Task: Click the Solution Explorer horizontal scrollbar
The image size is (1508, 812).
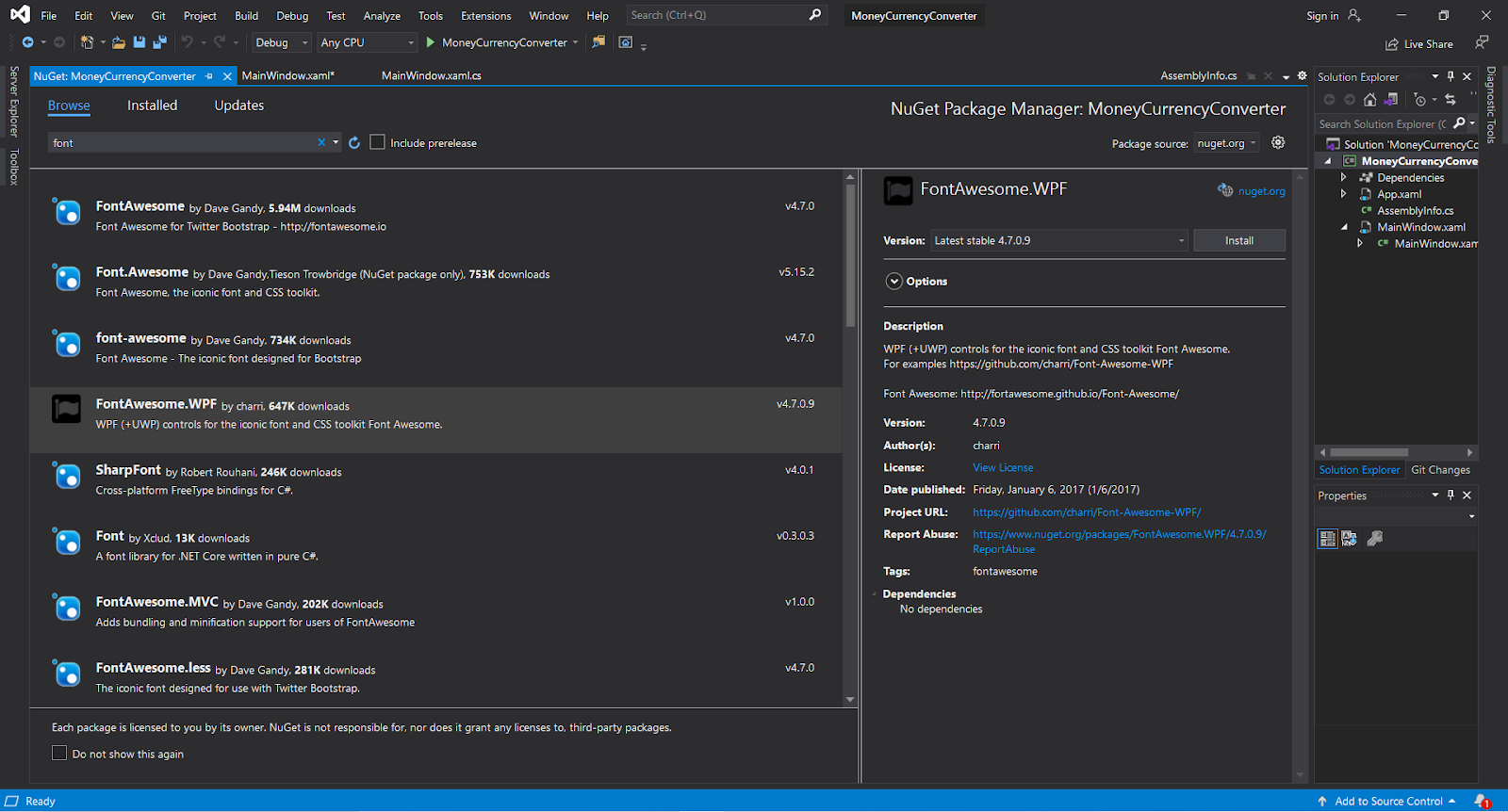Action: coord(1369,452)
